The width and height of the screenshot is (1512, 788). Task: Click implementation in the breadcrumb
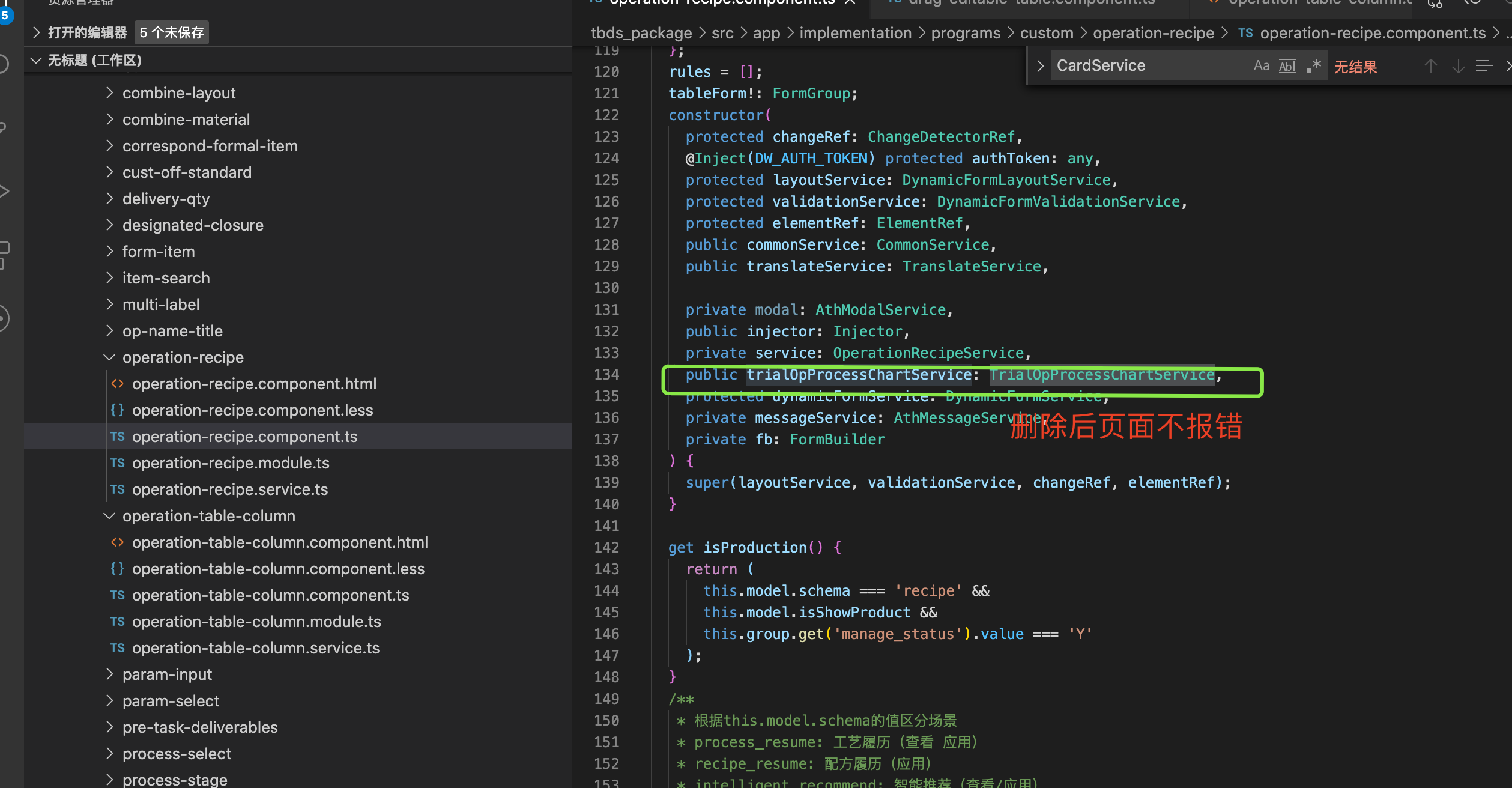[x=855, y=33]
